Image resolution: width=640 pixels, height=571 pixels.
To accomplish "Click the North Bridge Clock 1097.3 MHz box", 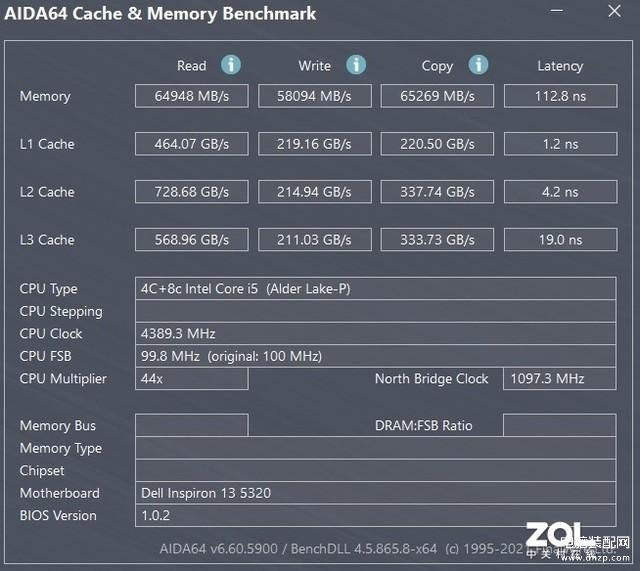I will pyautogui.click(x=560, y=379).
